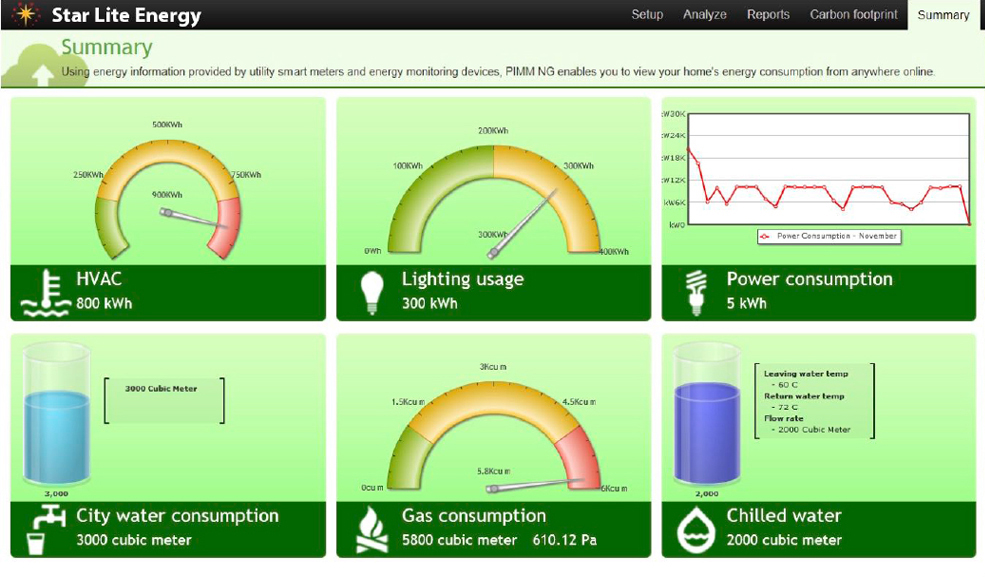Viewport: 985px width, 577px height.
Task: Click the Power Consumption - November legend
Action: tap(829, 236)
